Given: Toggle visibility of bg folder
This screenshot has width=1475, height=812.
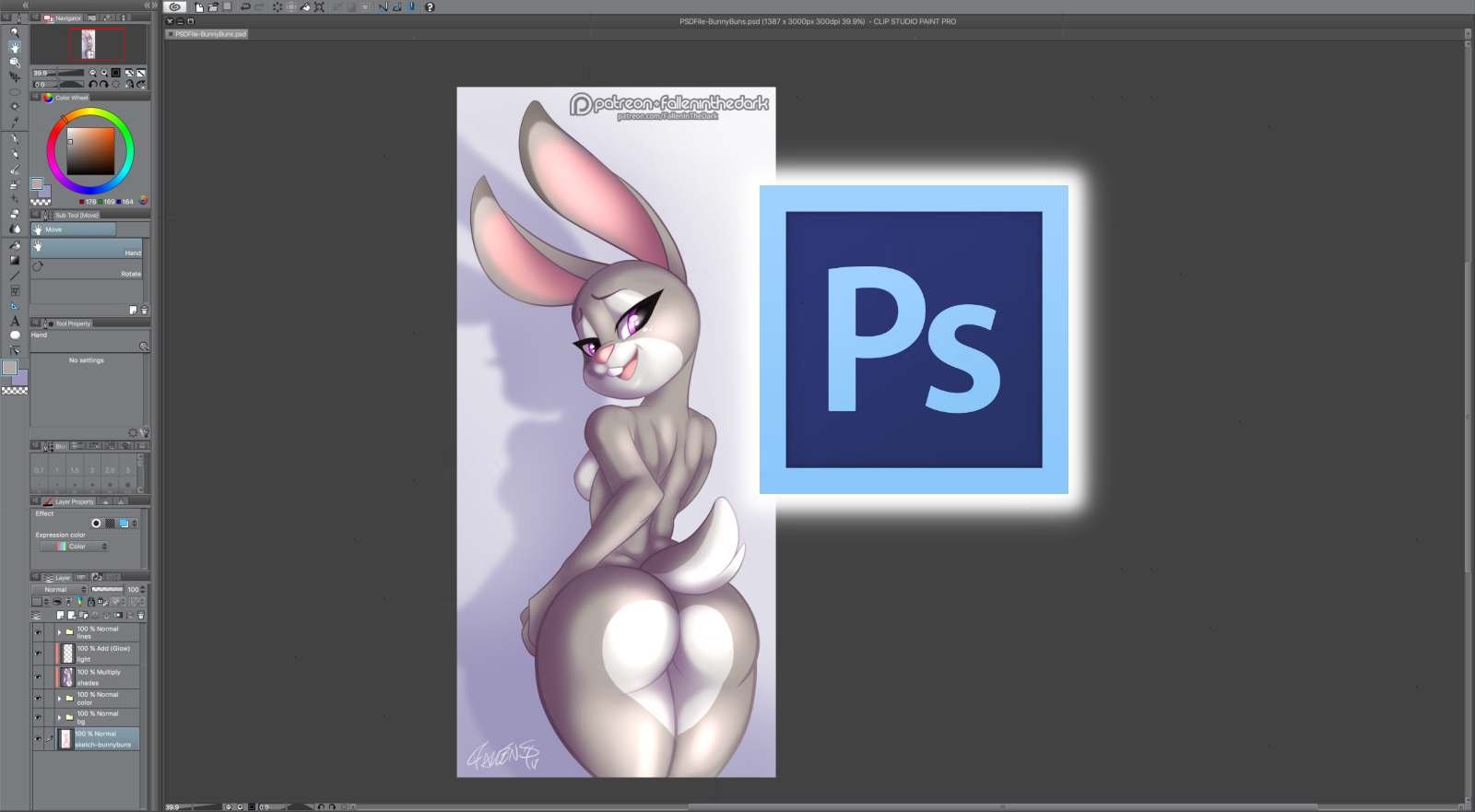Looking at the screenshot, I should [x=38, y=717].
